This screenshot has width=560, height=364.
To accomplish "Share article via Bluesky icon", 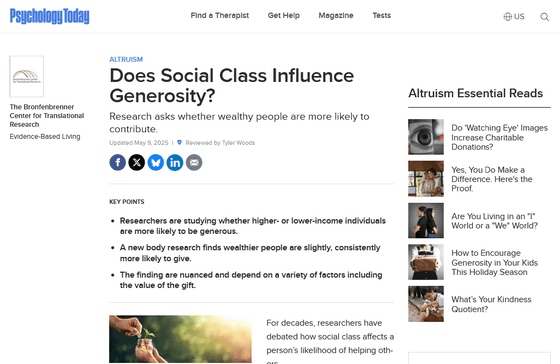I will pyautogui.click(x=156, y=163).
